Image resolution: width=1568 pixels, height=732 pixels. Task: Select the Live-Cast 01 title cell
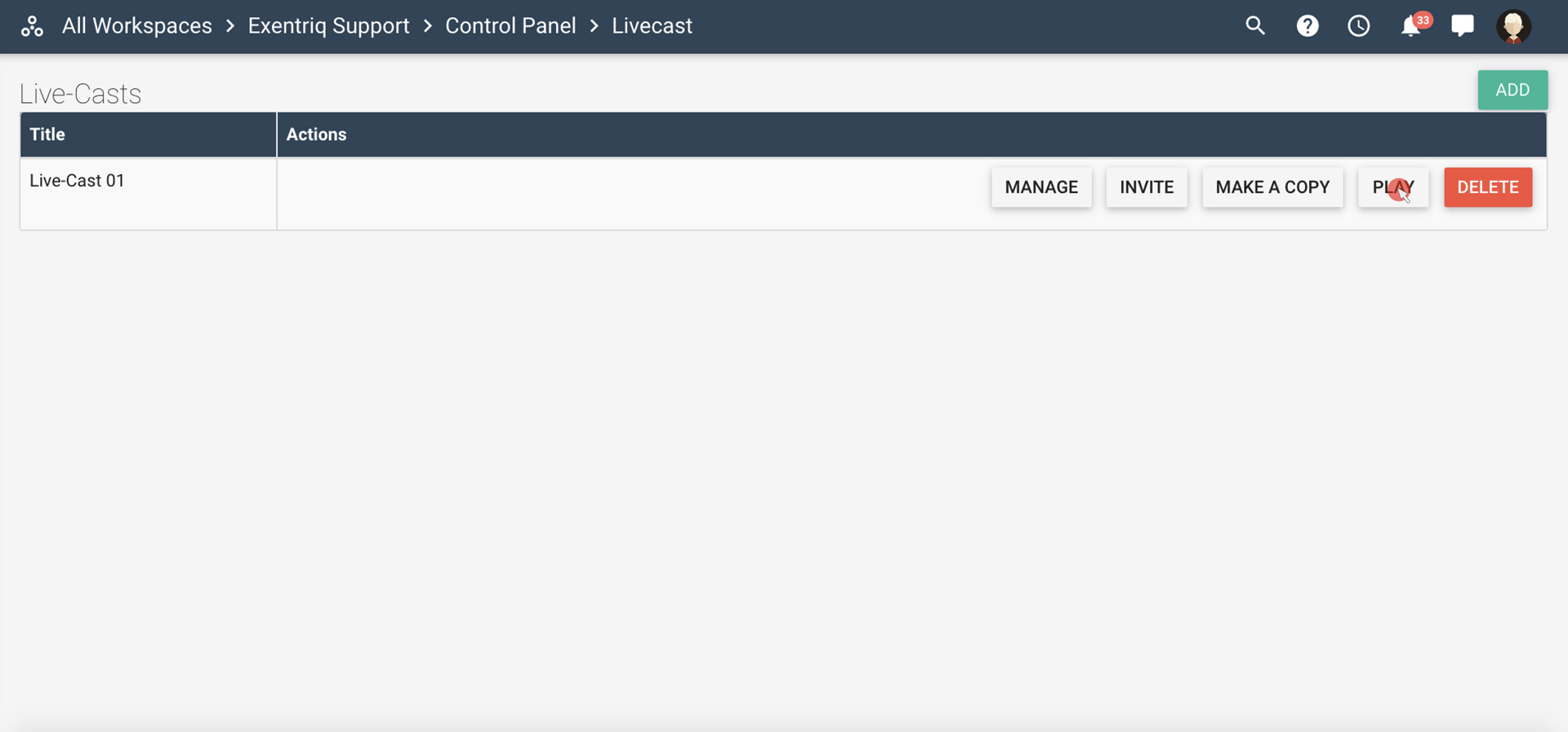click(78, 181)
